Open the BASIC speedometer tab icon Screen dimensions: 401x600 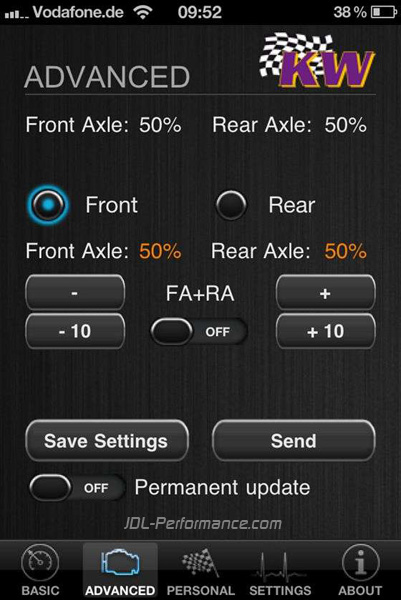[40, 563]
